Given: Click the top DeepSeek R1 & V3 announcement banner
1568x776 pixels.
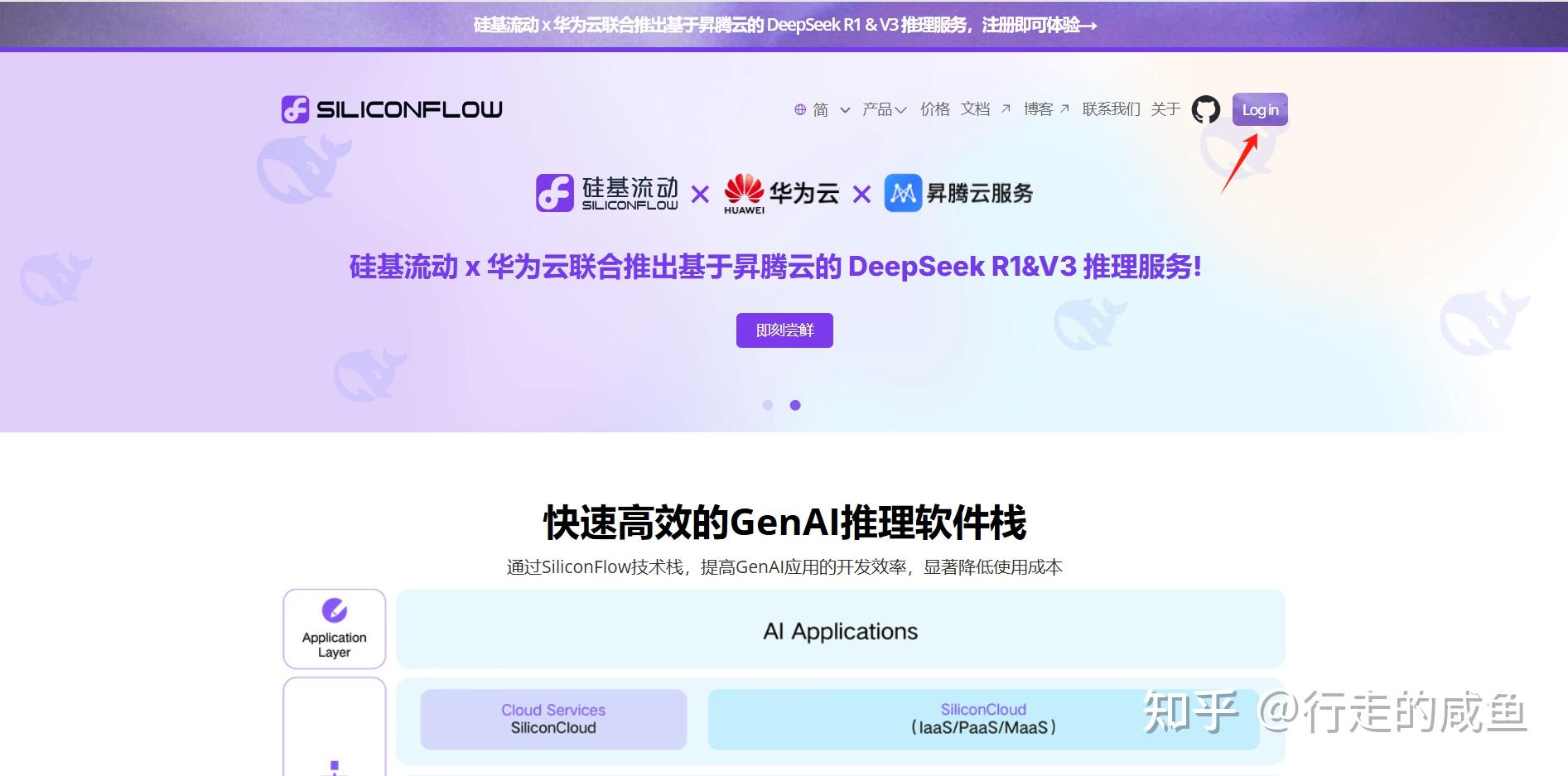Looking at the screenshot, I should [784, 25].
